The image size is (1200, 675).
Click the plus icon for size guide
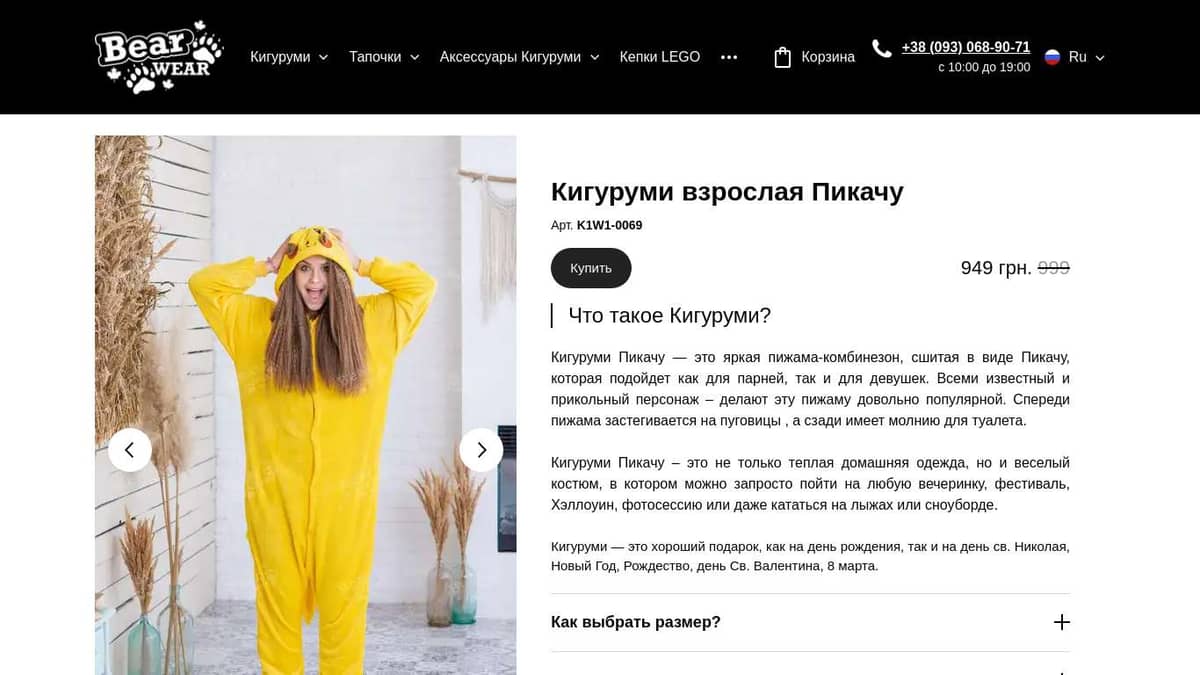point(1062,622)
